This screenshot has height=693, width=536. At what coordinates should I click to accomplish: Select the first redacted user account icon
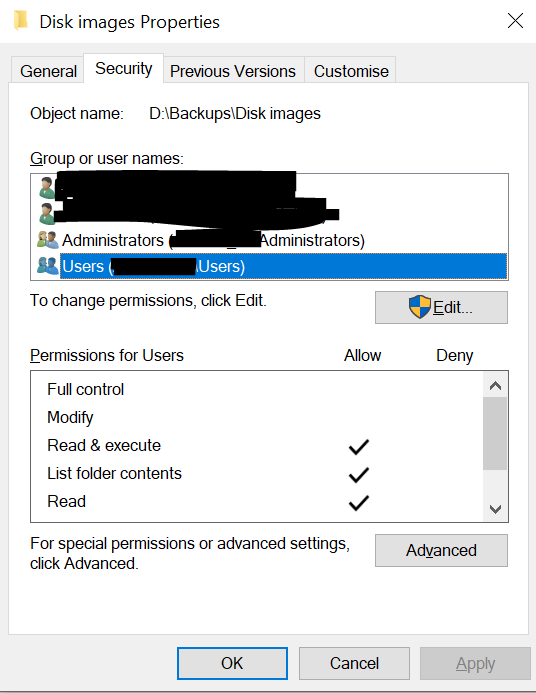[47, 188]
